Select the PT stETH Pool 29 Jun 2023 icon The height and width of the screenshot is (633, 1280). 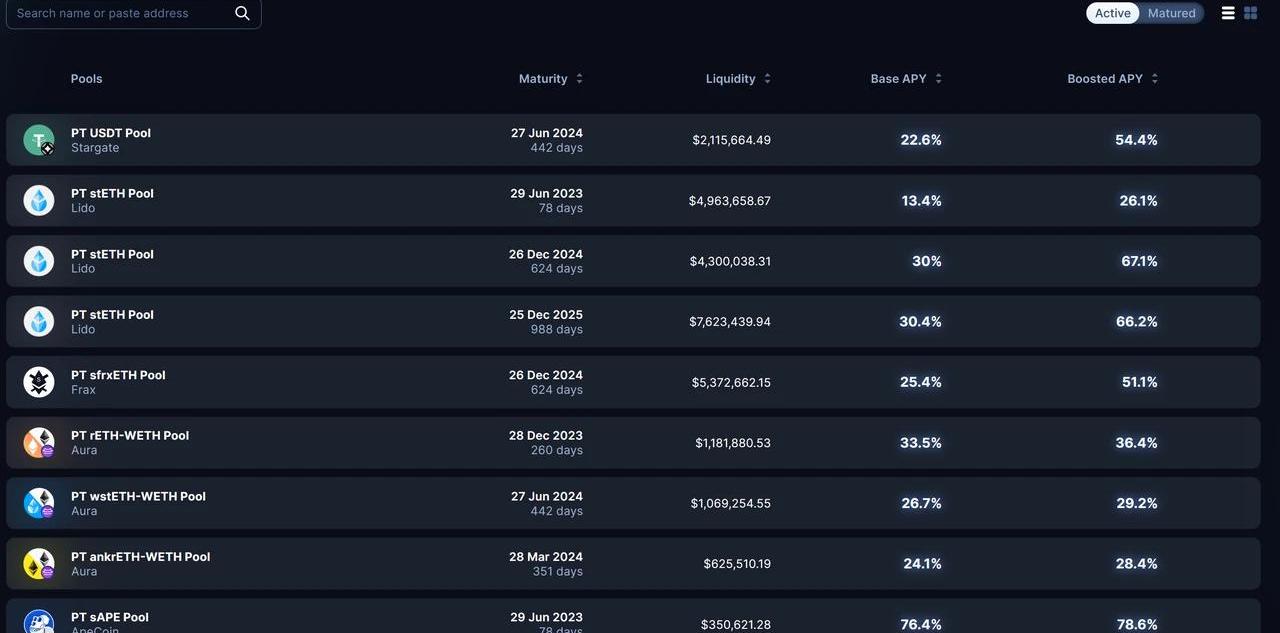coord(39,201)
